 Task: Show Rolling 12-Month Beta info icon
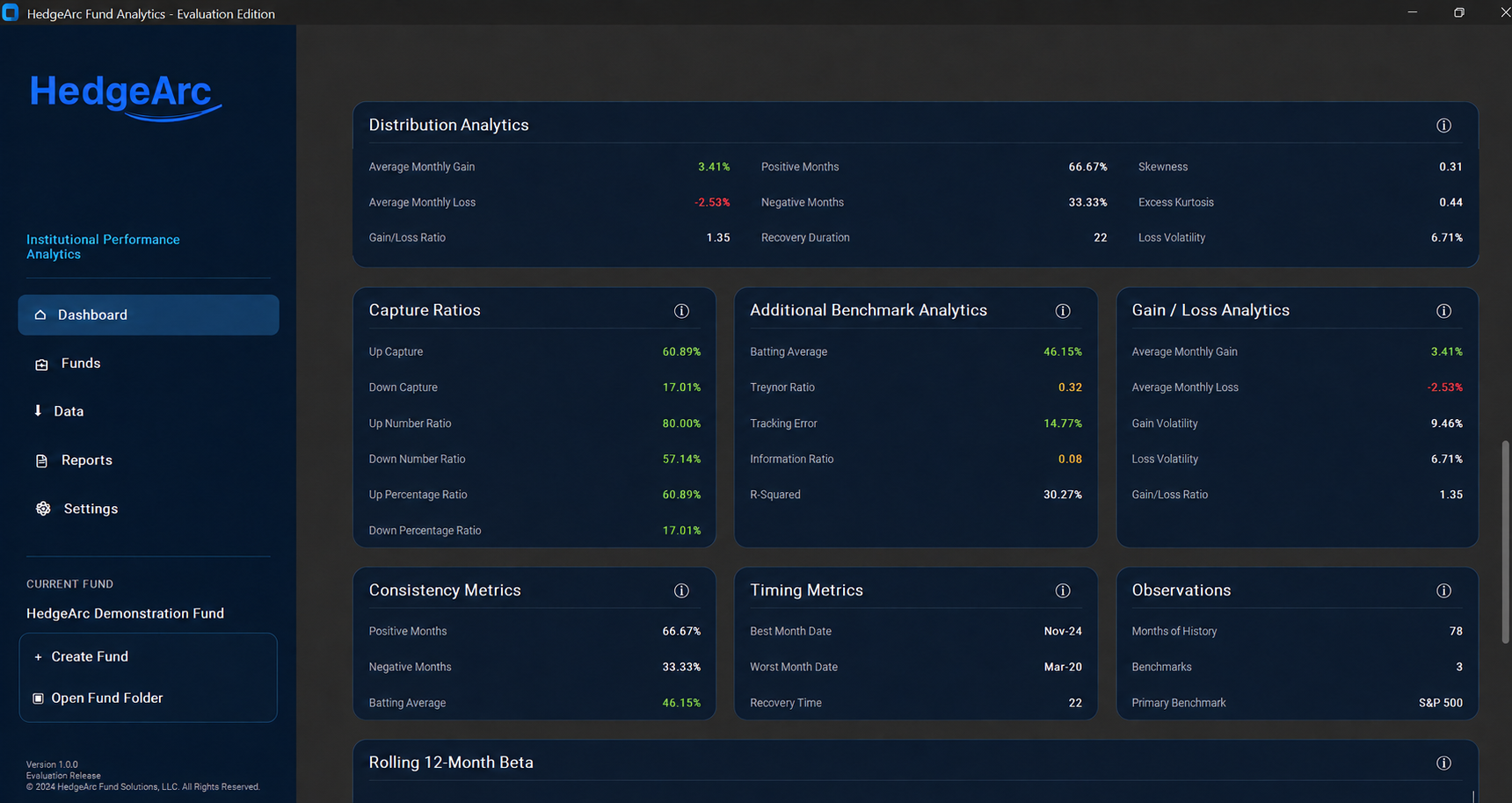click(1443, 763)
